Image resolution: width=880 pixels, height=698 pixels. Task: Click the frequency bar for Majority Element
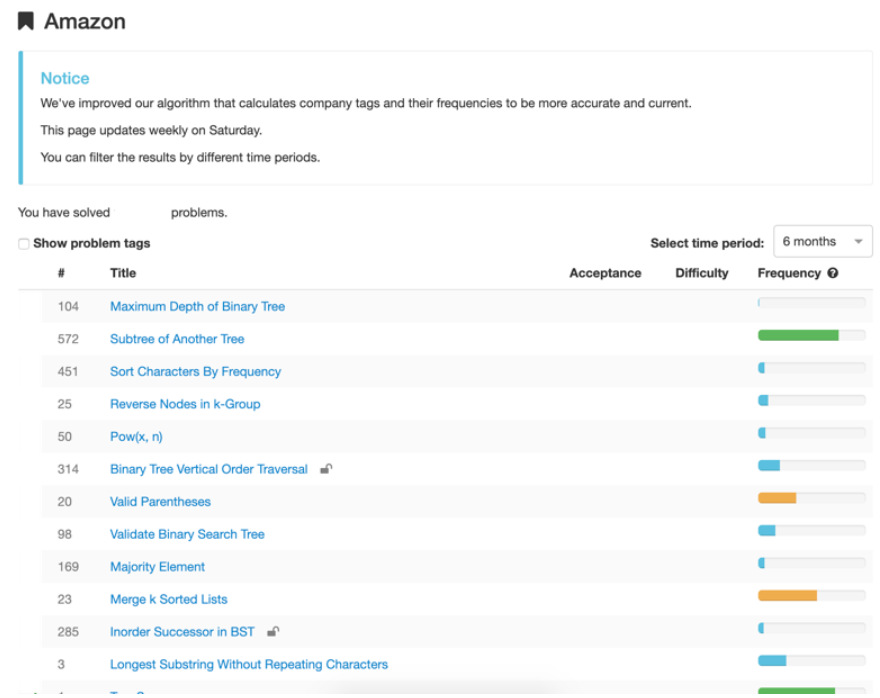(812, 563)
